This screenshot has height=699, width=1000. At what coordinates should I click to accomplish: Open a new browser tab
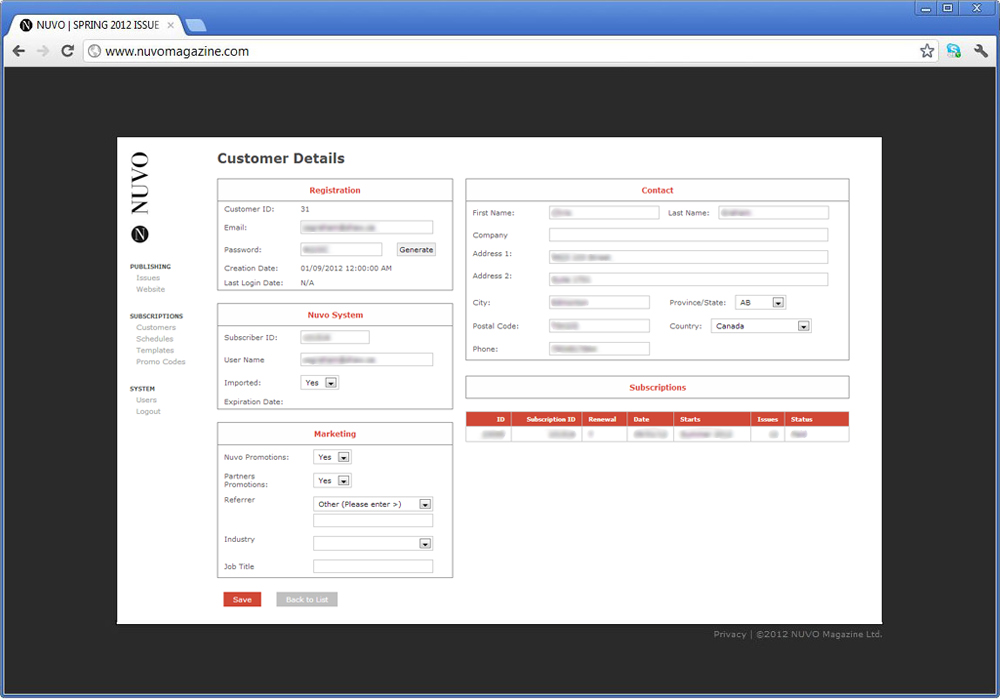[x=195, y=26]
